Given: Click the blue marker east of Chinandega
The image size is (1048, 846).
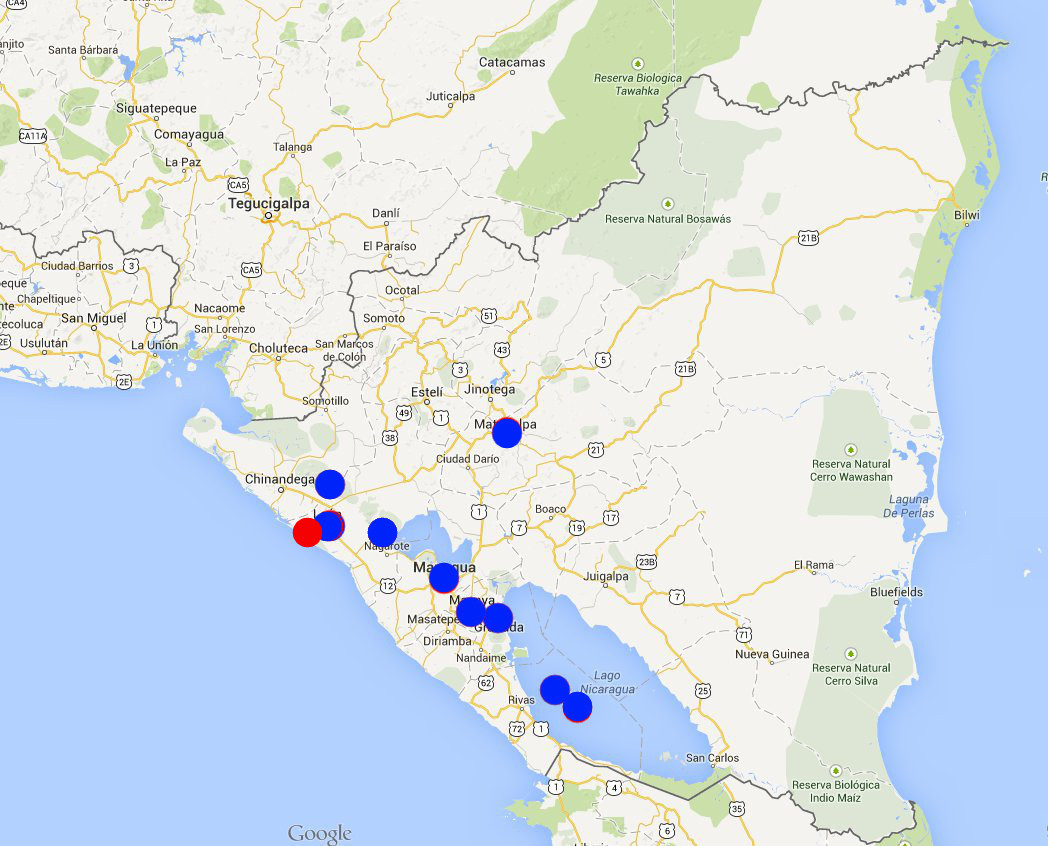Looking at the screenshot, I should (x=330, y=484).
